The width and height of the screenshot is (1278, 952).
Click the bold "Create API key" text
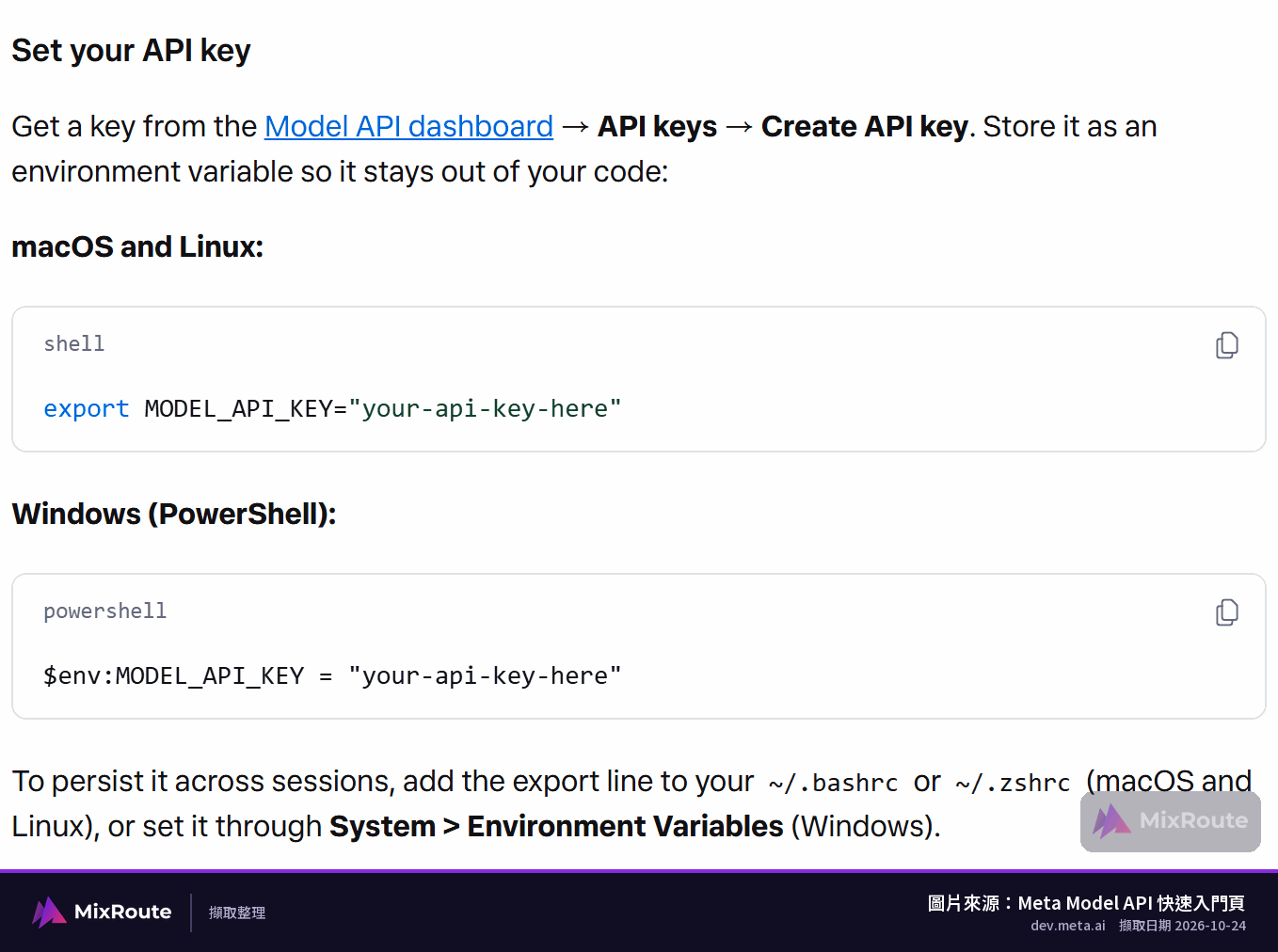[865, 126]
